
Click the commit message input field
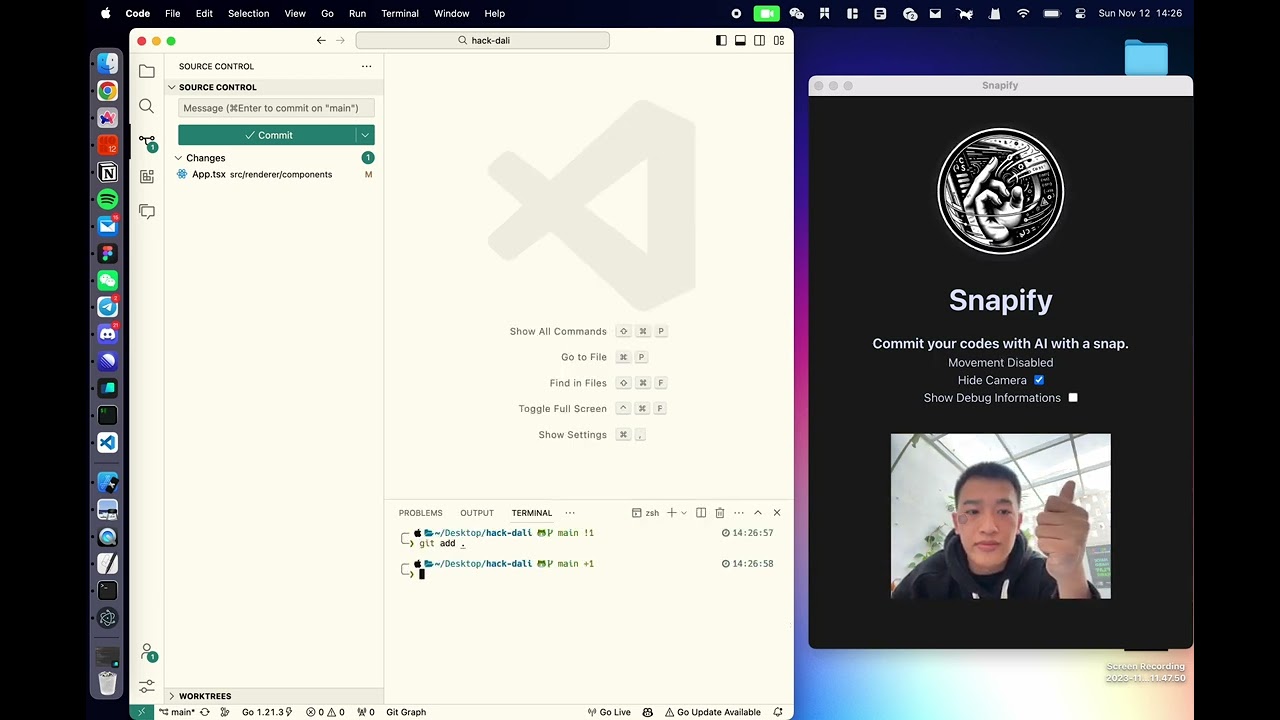(276, 108)
